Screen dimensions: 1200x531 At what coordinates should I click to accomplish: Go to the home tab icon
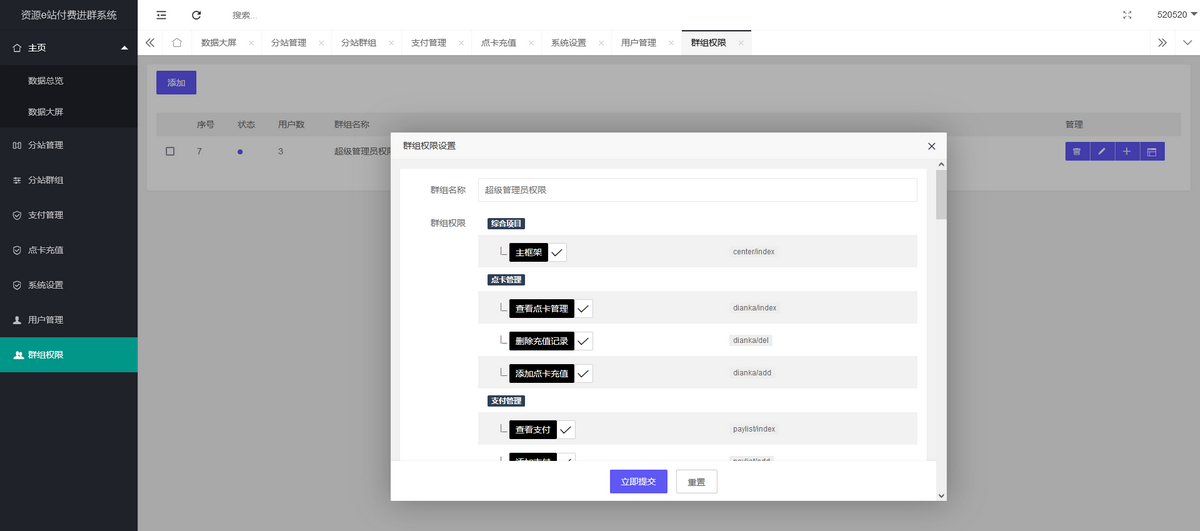[x=177, y=43]
